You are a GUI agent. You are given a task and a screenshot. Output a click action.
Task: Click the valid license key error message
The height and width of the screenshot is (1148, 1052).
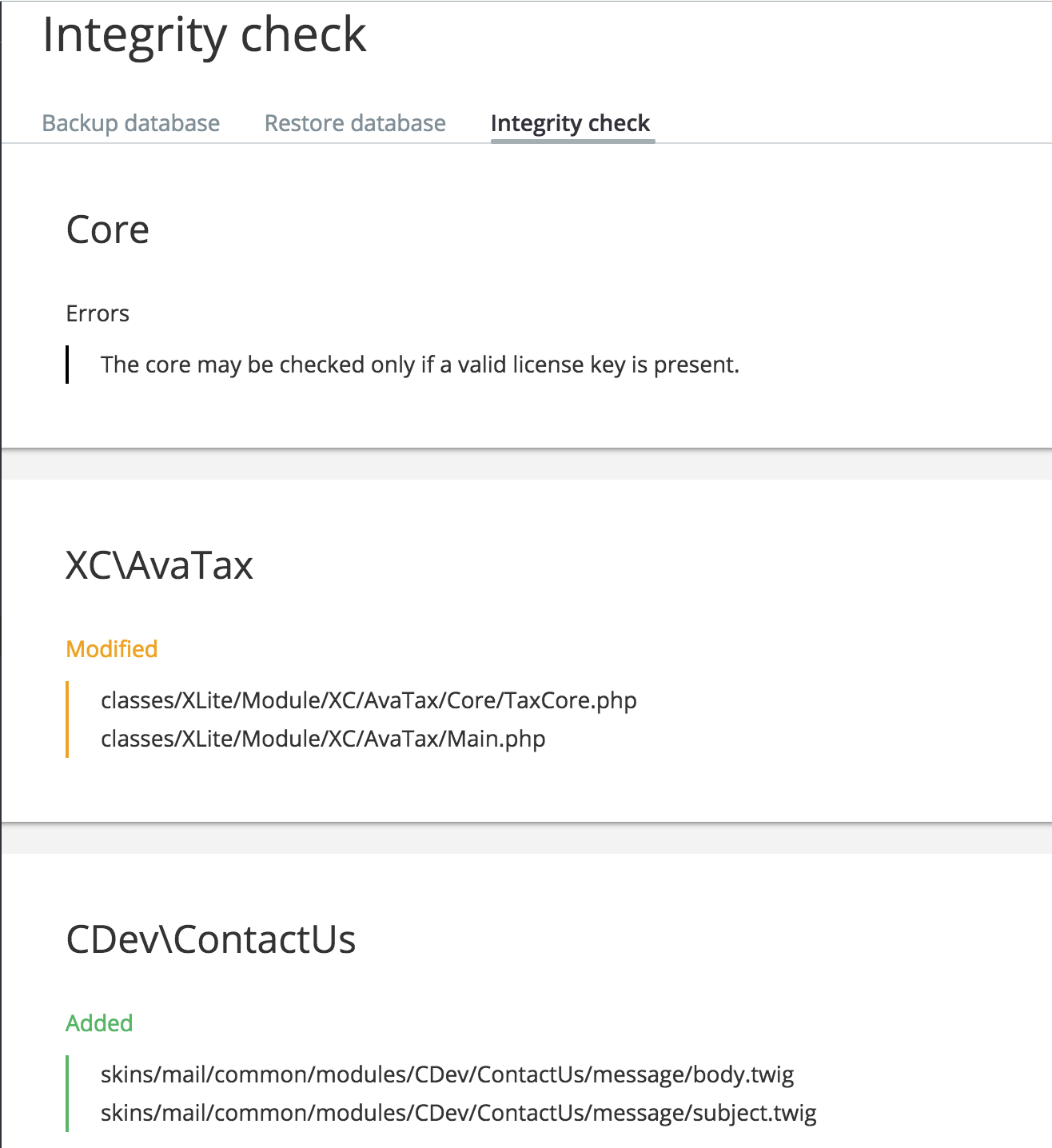420,365
